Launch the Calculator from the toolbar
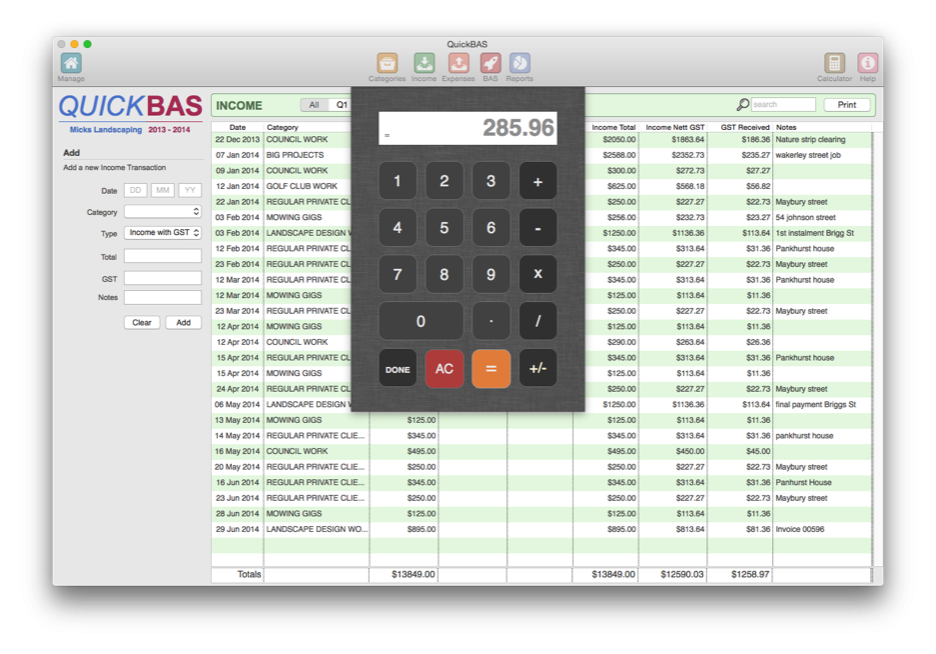The height and width of the screenshot is (654, 936). (834, 62)
